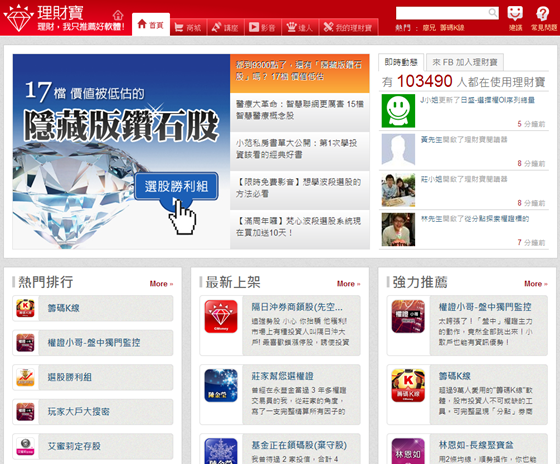The width and height of the screenshot is (560, 464).
Task: Click the diamond logo of 理財寶
Action: tap(18, 18)
